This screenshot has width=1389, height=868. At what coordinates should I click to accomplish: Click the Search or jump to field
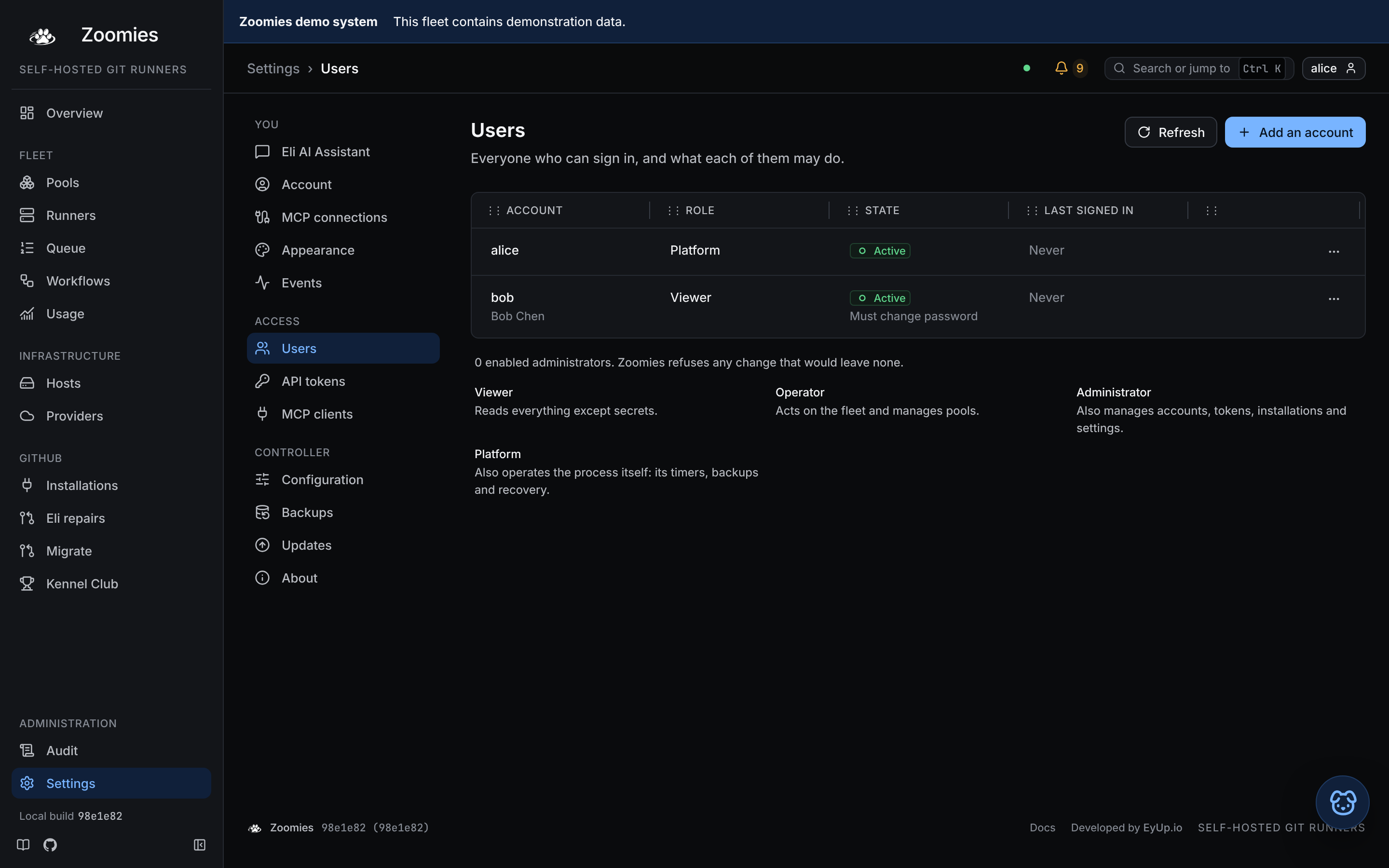coord(1198,68)
